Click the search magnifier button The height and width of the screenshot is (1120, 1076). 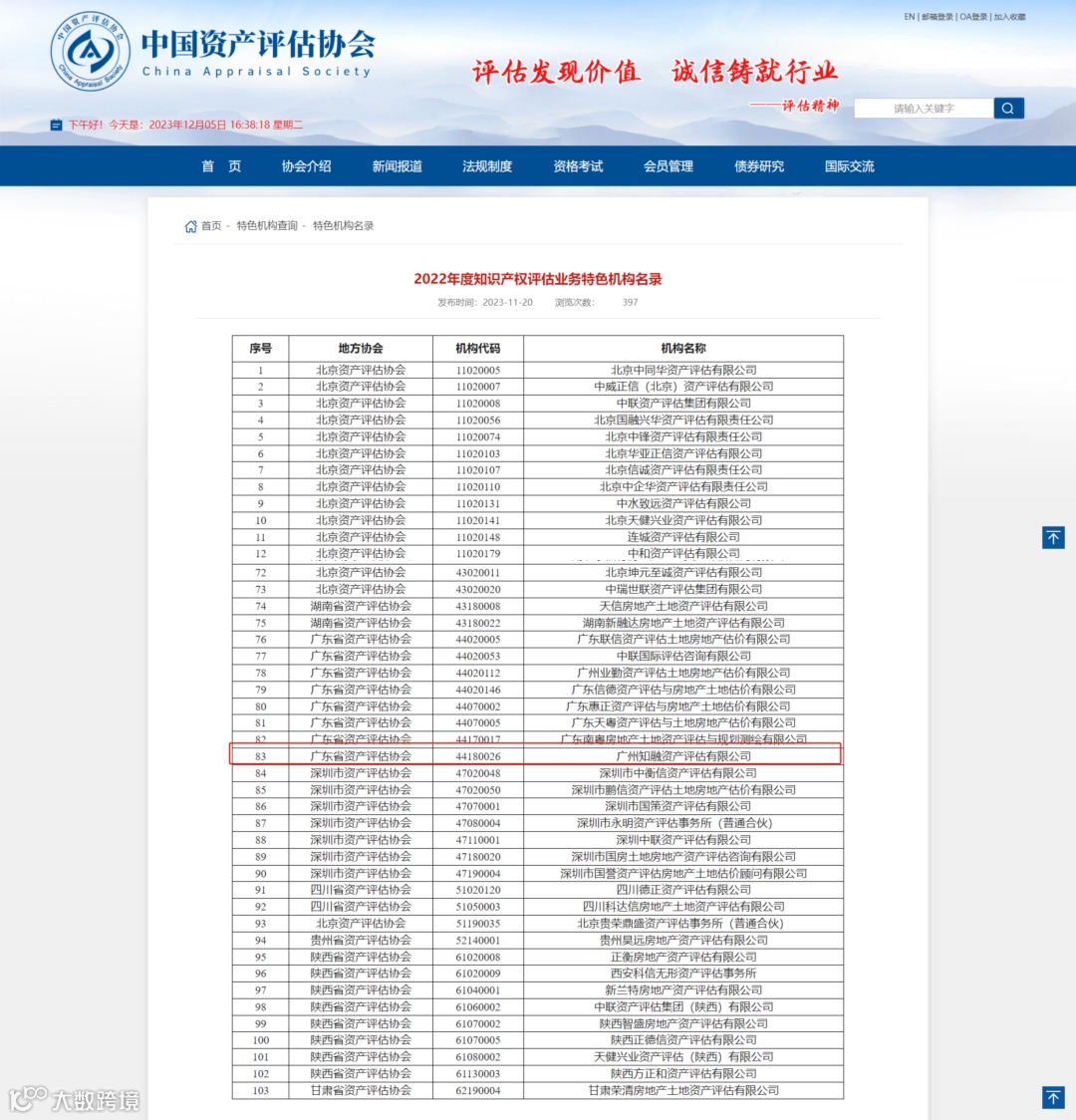(x=1008, y=108)
